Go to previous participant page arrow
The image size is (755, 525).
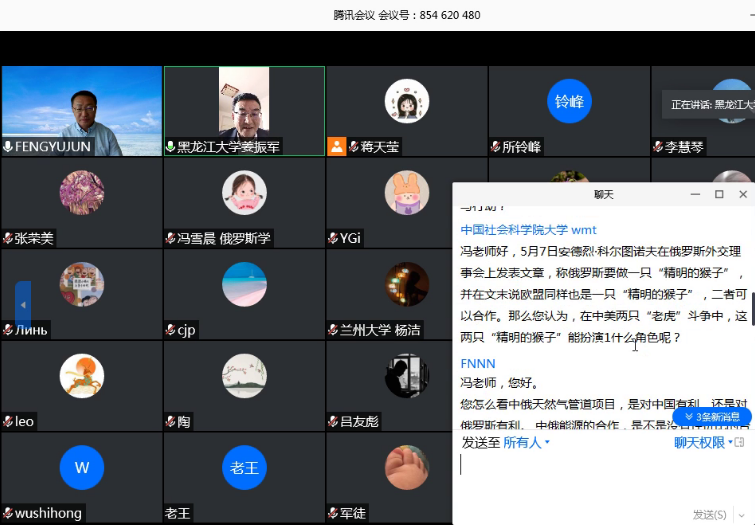23,305
